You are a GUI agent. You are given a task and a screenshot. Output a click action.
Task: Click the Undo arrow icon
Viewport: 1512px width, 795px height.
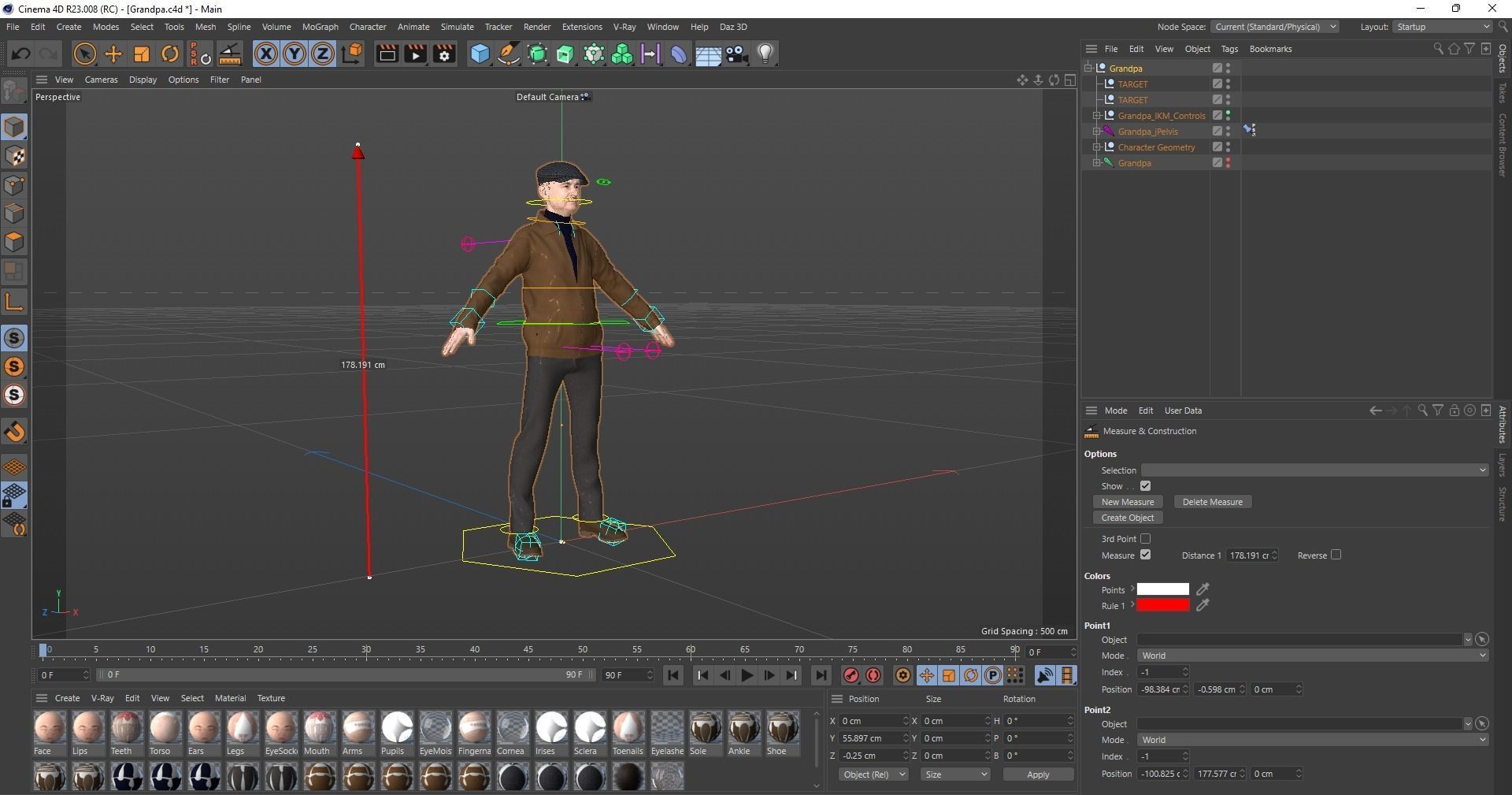click(21, 54)
